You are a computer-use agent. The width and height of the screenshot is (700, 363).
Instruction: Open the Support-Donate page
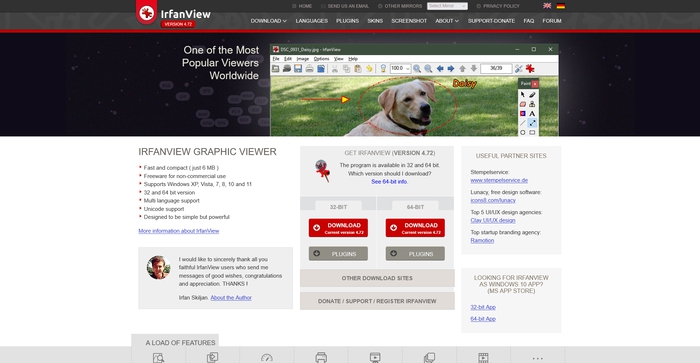point(491,21)
